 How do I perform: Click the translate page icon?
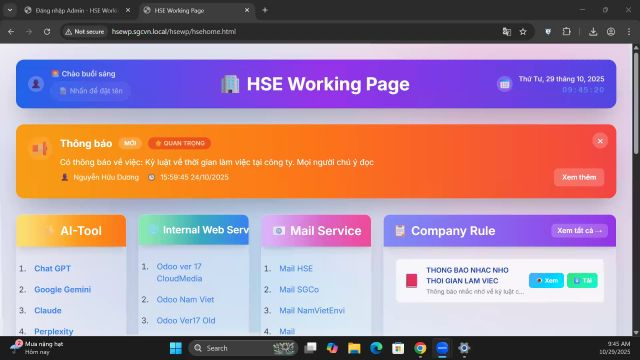pos(507,31)
